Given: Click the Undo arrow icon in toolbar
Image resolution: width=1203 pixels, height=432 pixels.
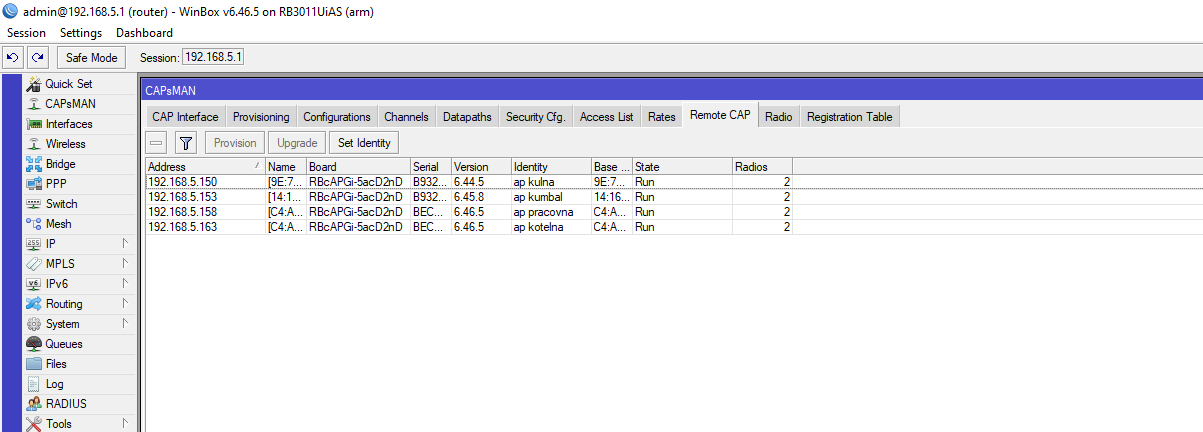Looking at the screenshot, I should [x=13, y=58].
